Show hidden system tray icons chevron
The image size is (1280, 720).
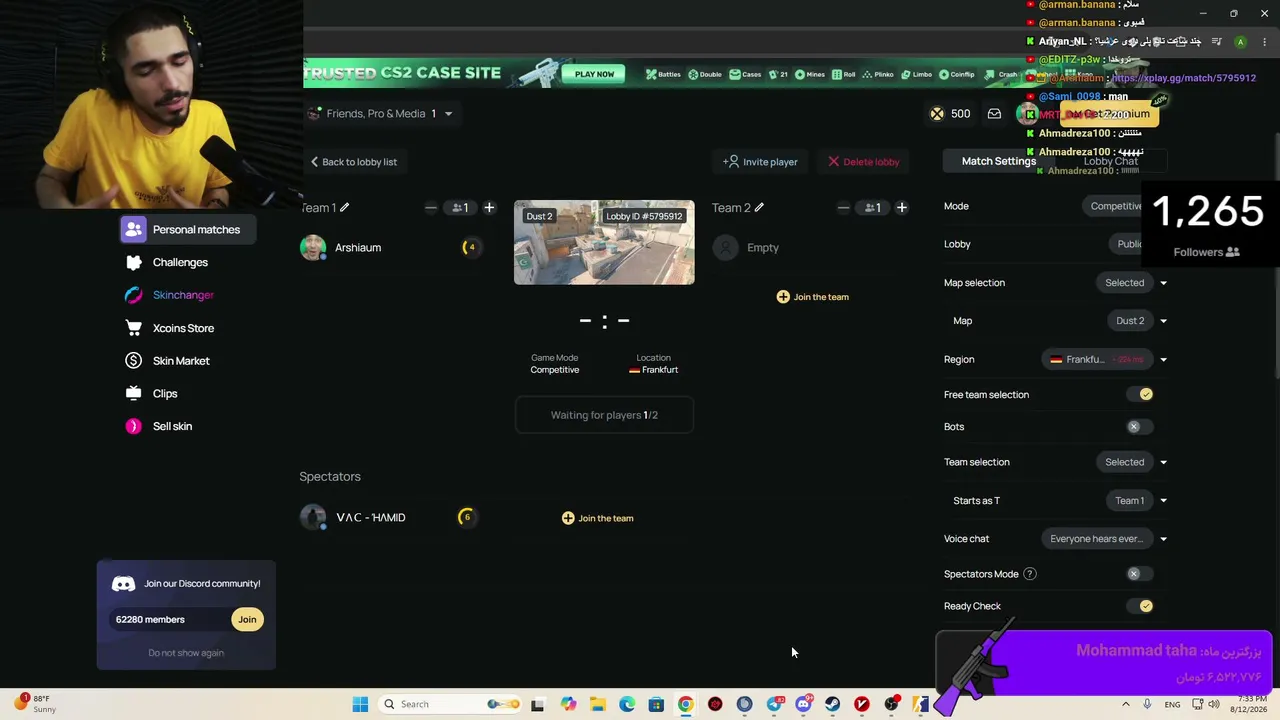point(1126,704)
